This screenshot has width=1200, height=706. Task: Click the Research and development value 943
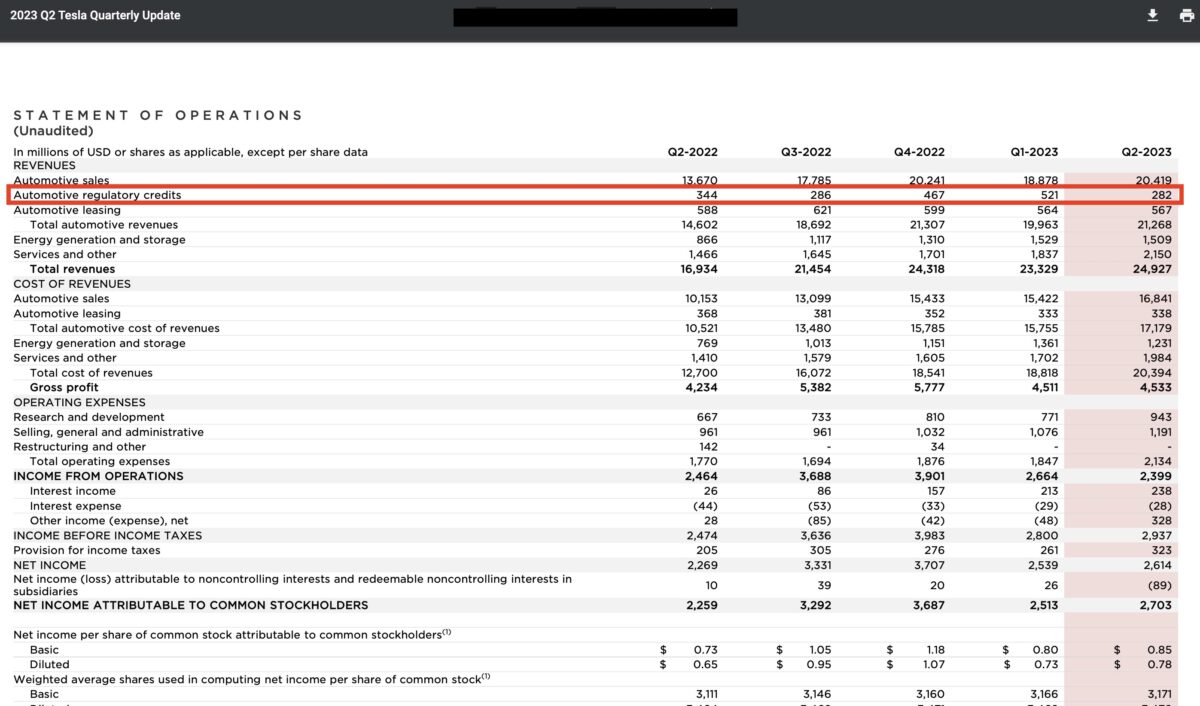(1161, 417)
